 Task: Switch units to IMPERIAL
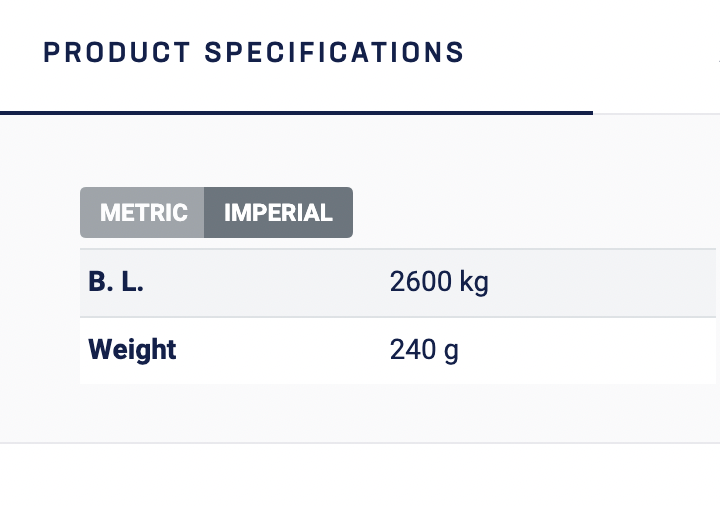point(278,213)
